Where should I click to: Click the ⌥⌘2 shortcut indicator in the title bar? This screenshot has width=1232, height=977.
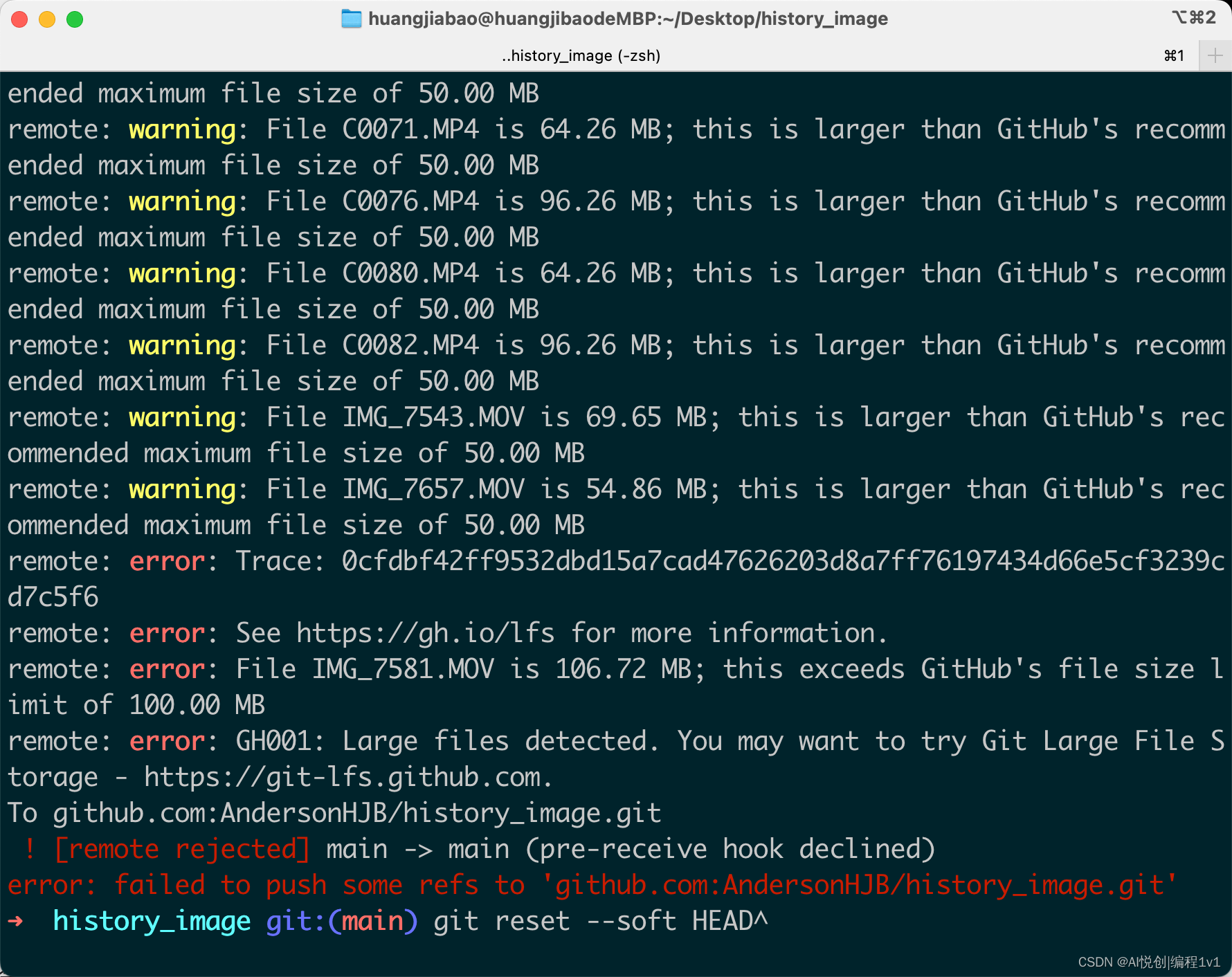coord(1194,17)
